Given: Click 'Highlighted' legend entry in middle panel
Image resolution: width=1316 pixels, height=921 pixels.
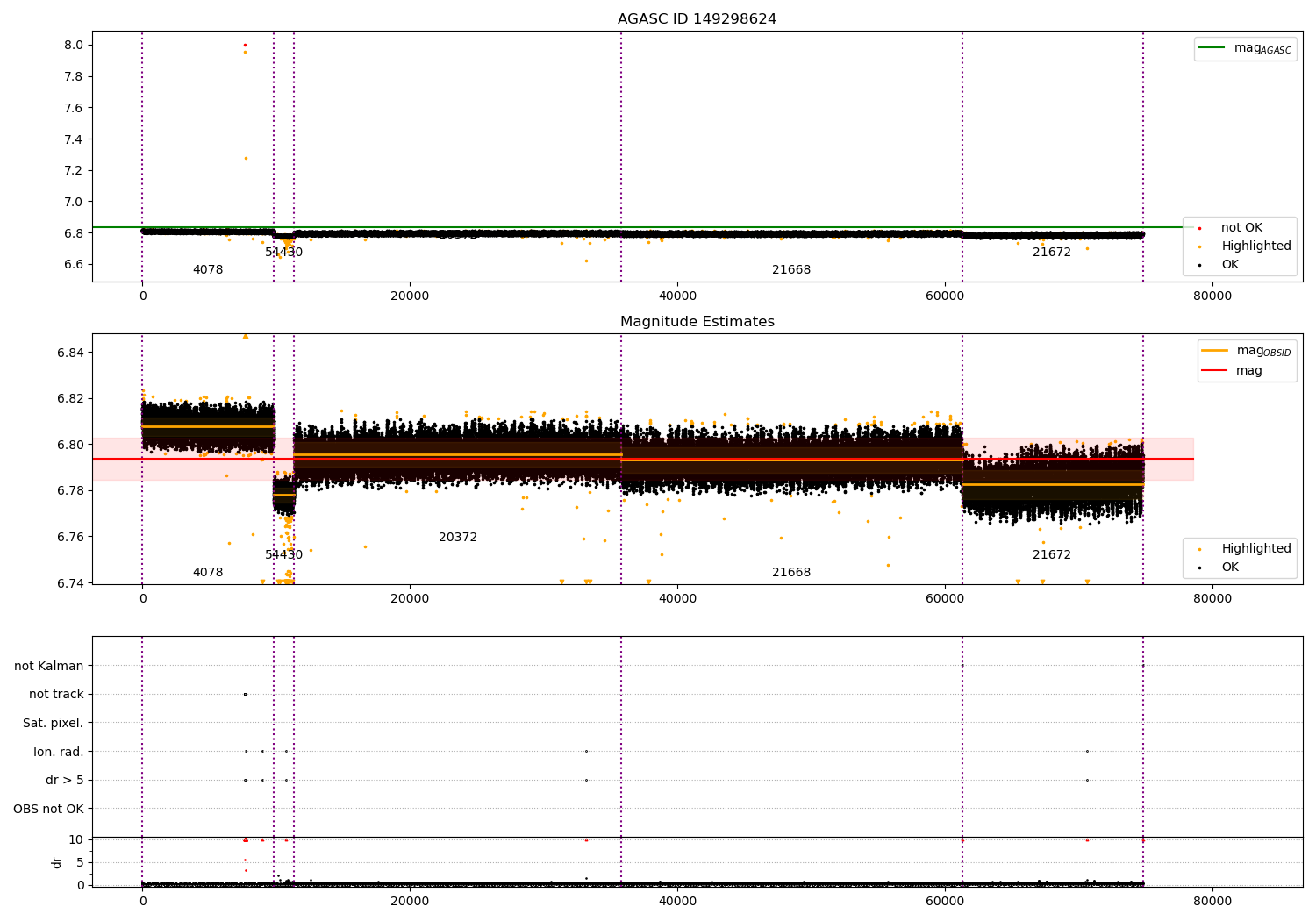Looking at the screenshot, I should pos(1244,548).
